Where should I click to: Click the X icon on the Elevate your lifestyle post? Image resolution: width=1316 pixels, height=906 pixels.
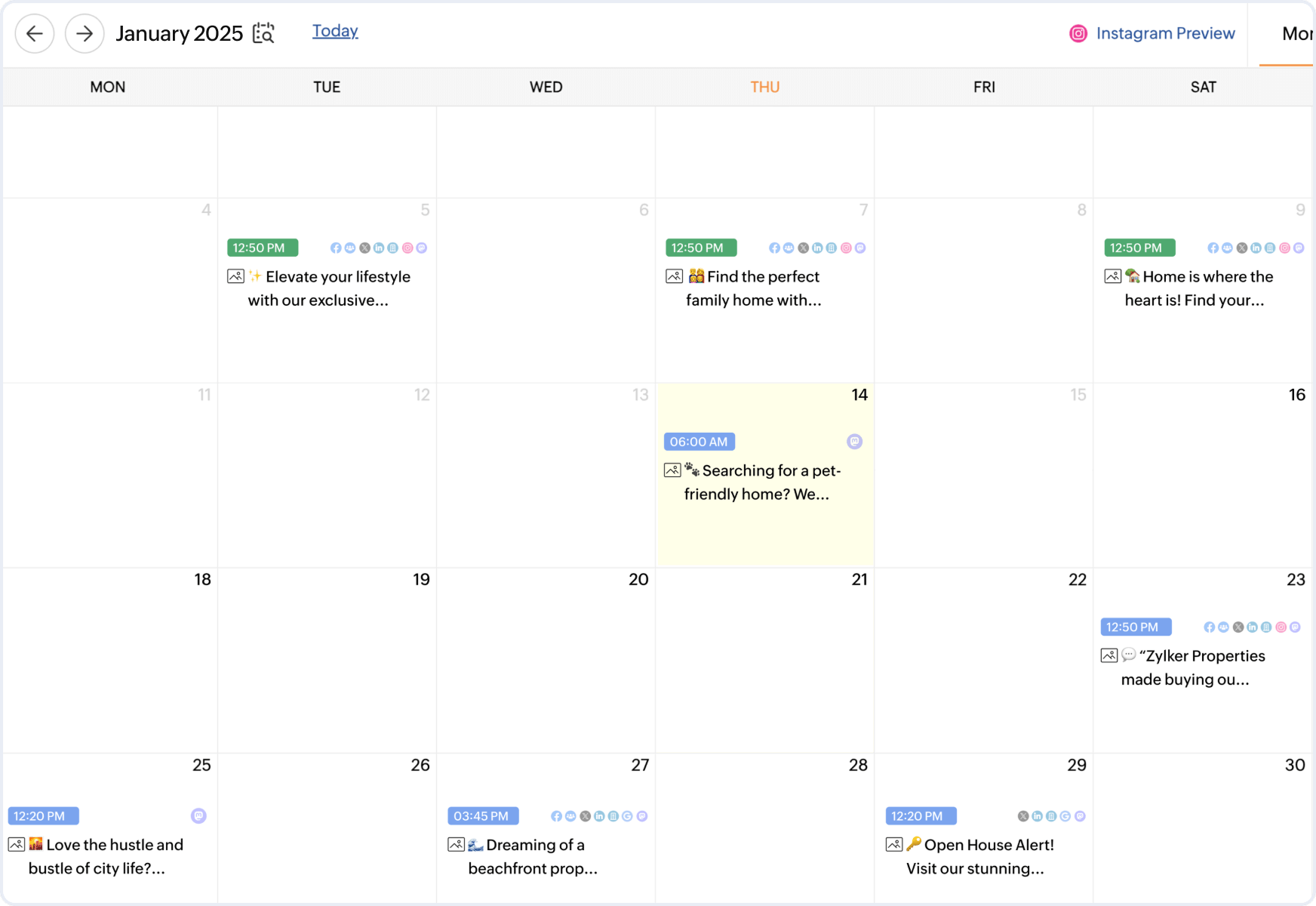click(x=364, y=248)
